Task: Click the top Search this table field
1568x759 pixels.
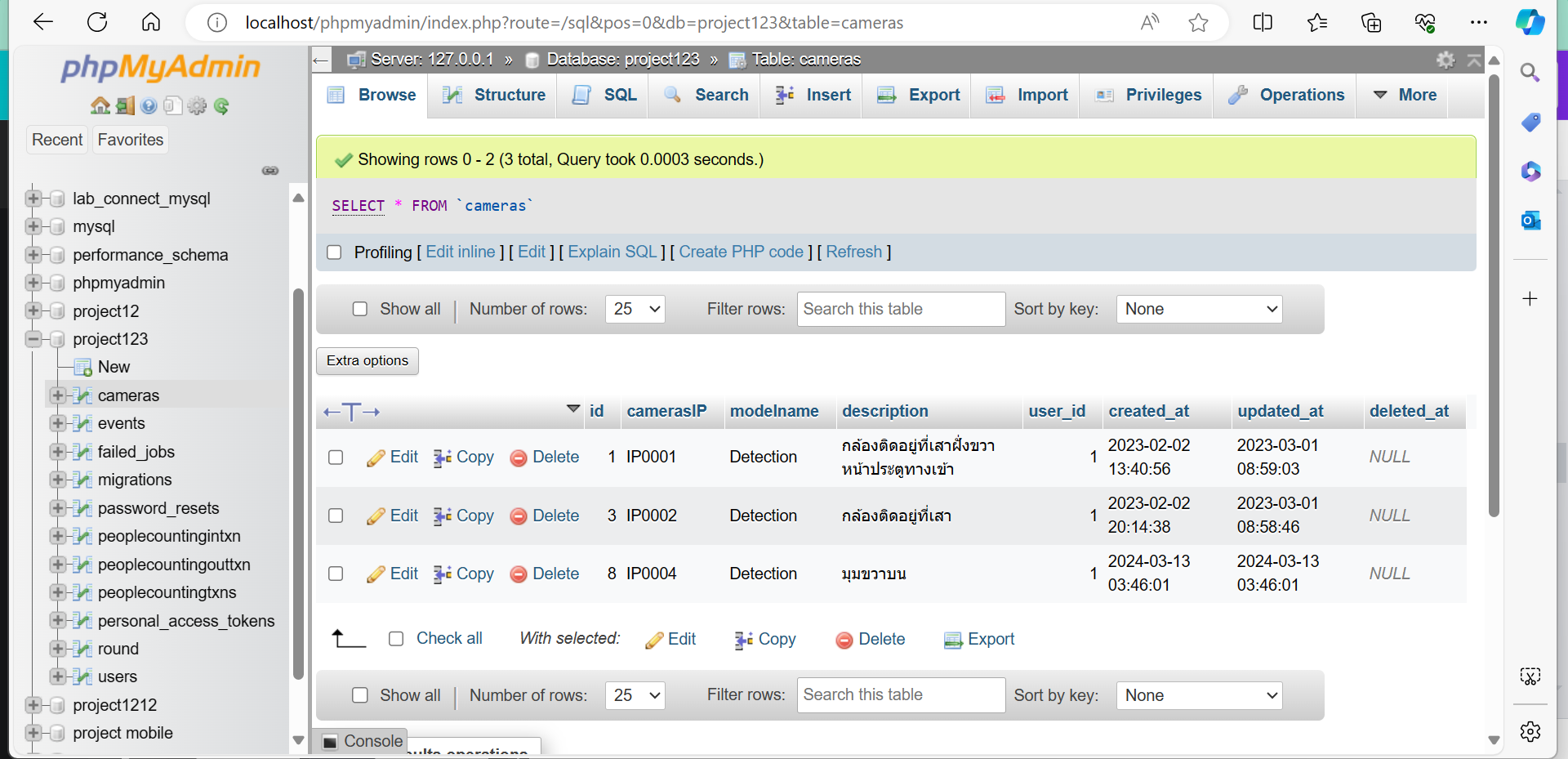Action: [900, 310]
